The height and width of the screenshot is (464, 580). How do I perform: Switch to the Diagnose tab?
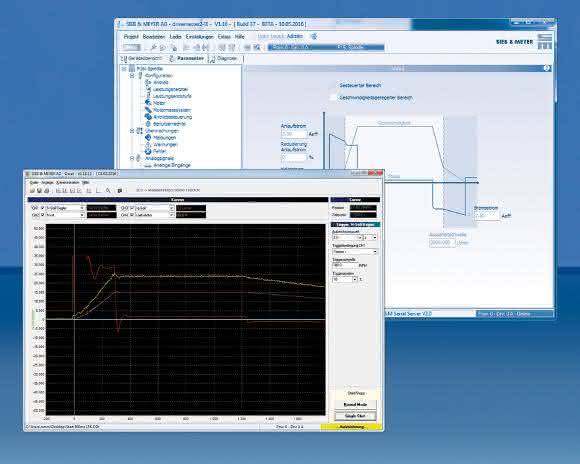pos(223,58)
